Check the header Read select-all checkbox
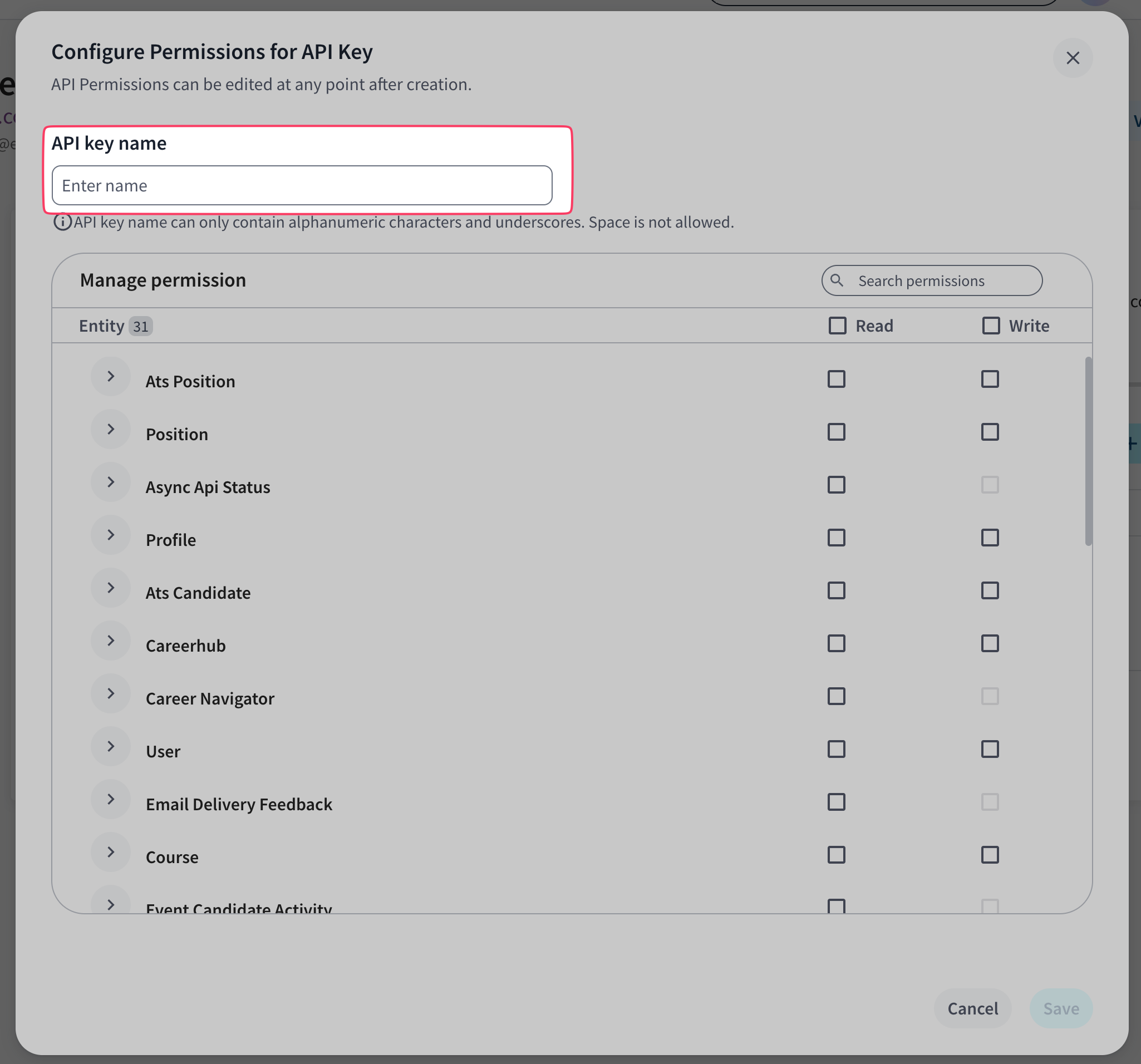 pos(838,326)
